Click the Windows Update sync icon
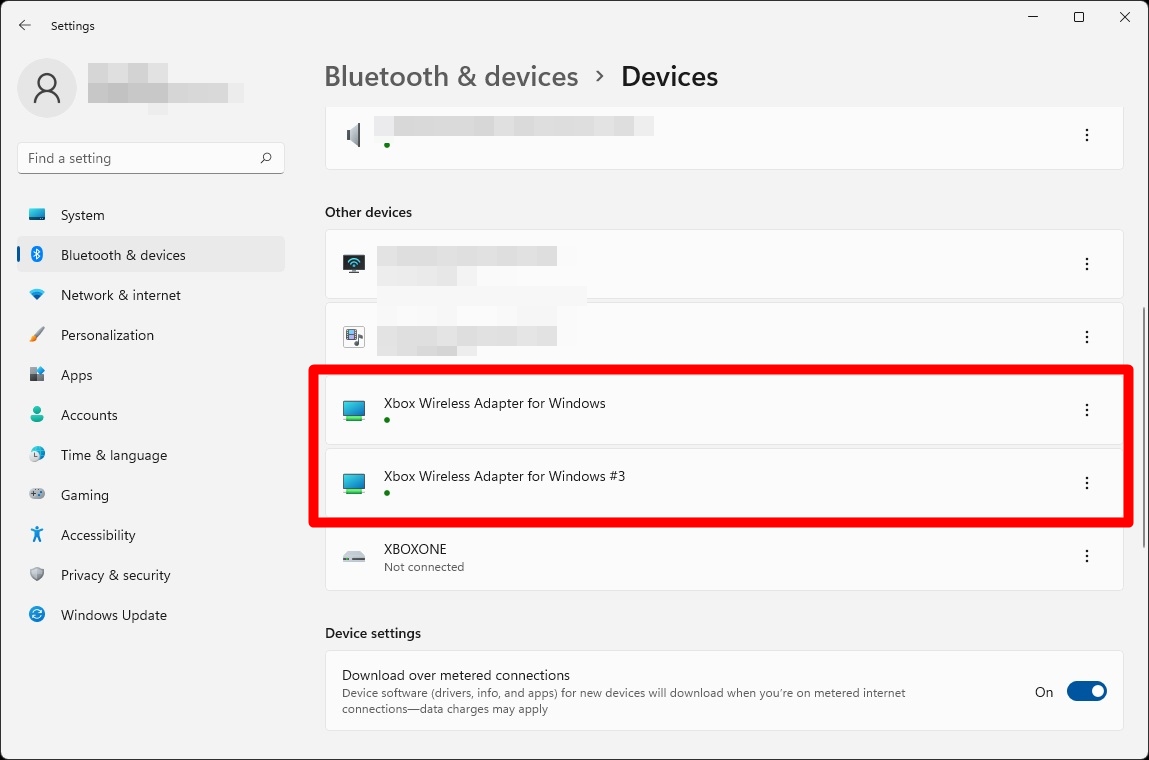This screenshot has width=1149, height=760. coord(37,614)
